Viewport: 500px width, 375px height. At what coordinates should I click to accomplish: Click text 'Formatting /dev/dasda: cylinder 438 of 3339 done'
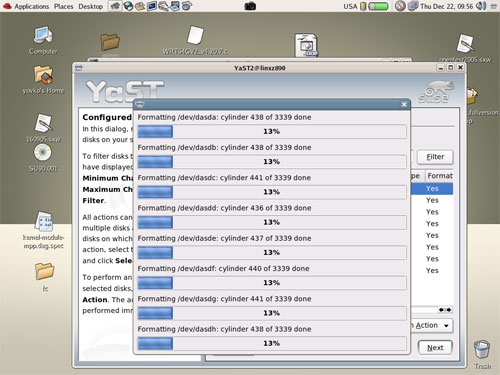click(224, 117)
